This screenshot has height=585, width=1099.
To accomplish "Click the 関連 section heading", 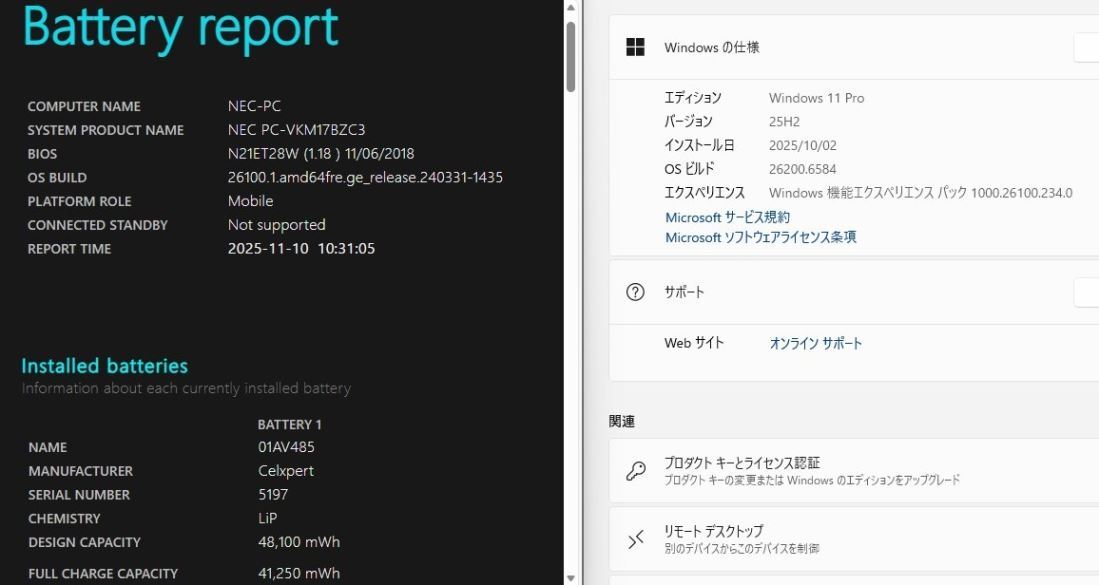I will (623, 421).
